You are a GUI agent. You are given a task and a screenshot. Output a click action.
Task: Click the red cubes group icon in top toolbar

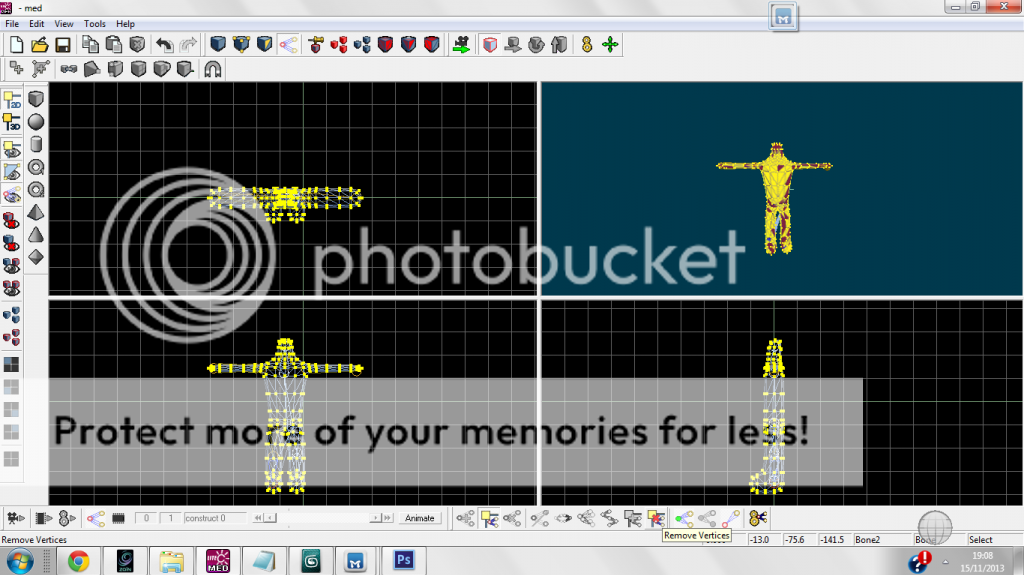coord(338,44)
